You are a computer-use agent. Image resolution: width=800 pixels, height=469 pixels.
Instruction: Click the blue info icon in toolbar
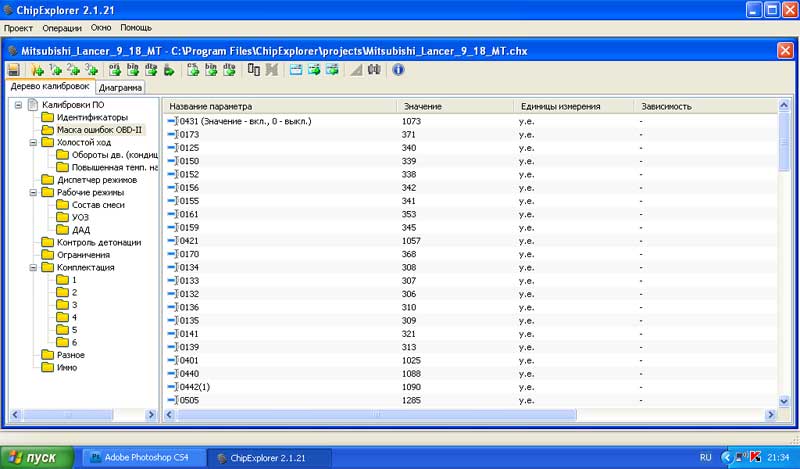pos(398,70)
